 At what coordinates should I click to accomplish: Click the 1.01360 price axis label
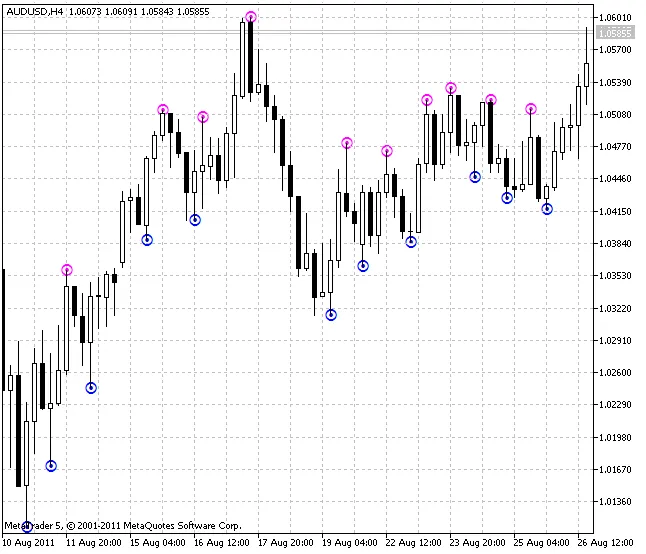[613, 502]
